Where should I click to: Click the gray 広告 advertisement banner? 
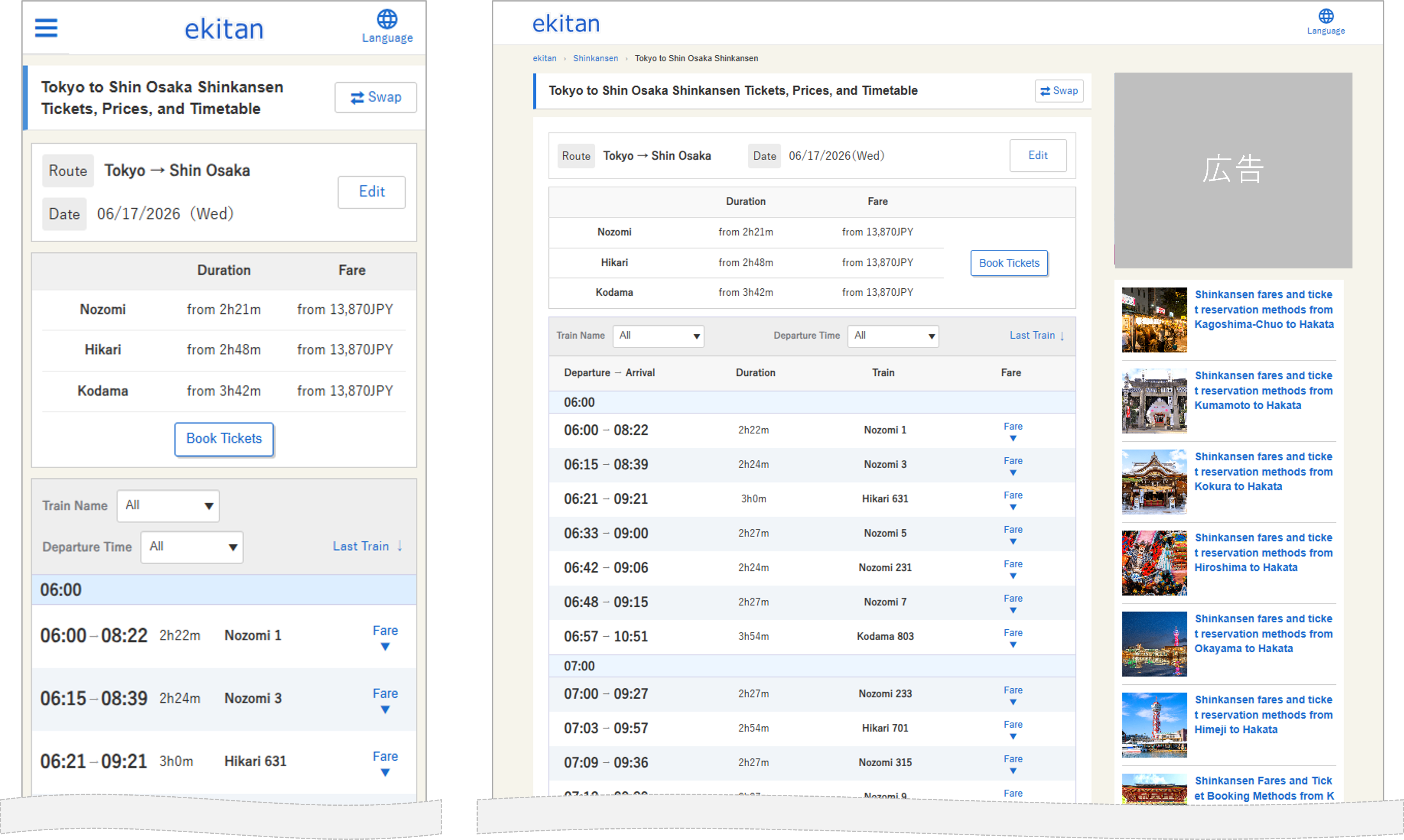1233,170
